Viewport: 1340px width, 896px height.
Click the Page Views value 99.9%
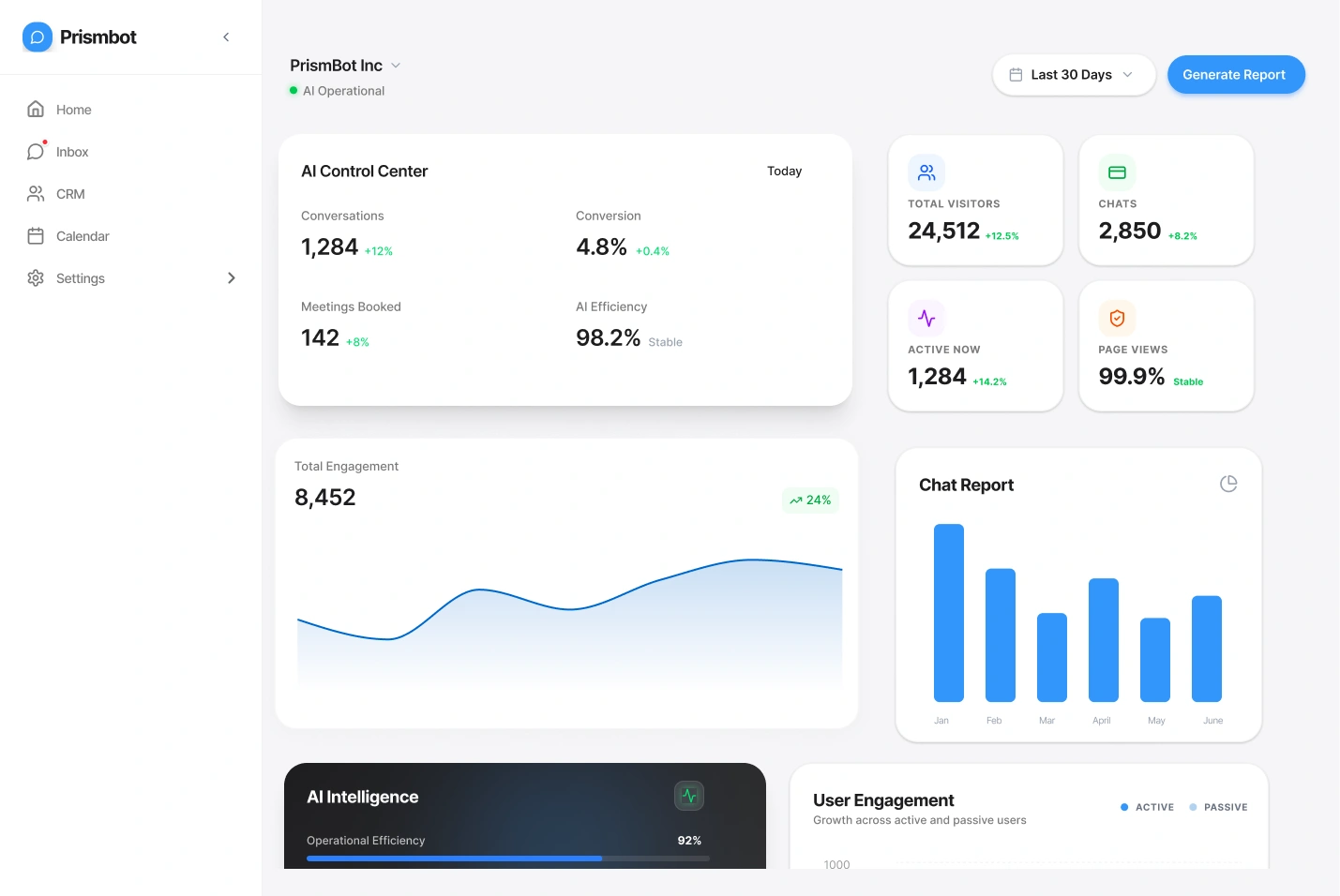pos(1132,376)
